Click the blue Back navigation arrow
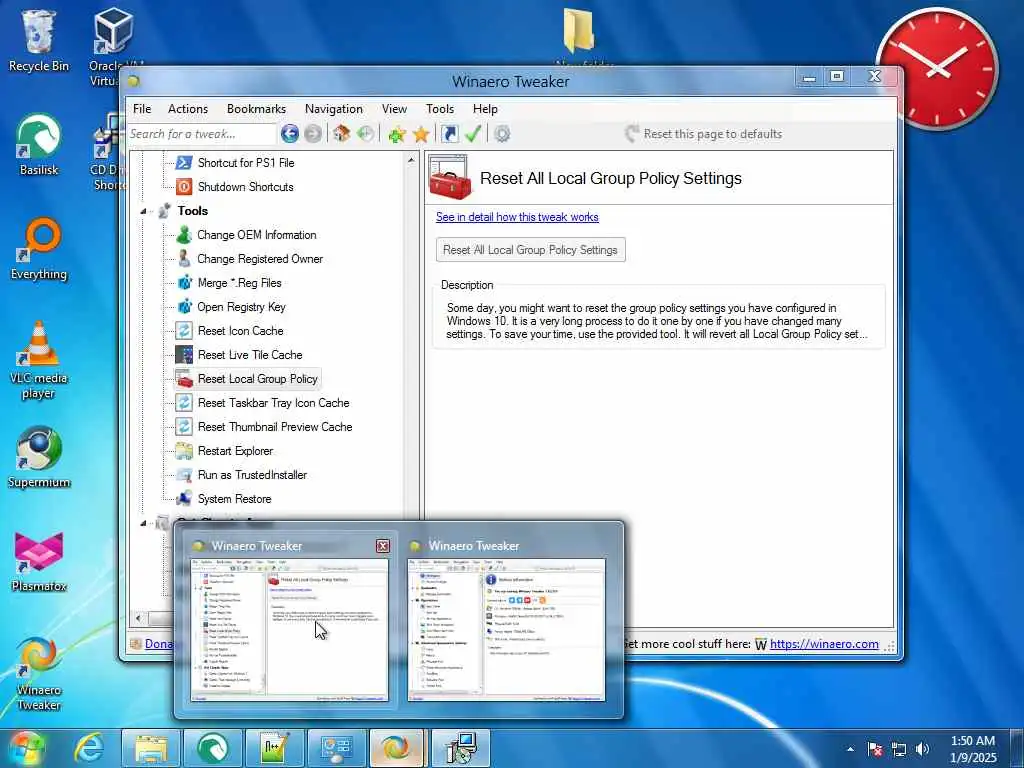 pos(290,134)
